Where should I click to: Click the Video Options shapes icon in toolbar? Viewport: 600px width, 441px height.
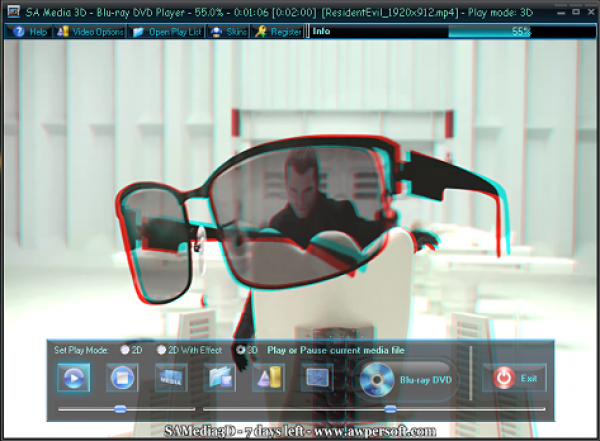click(62, 31)
